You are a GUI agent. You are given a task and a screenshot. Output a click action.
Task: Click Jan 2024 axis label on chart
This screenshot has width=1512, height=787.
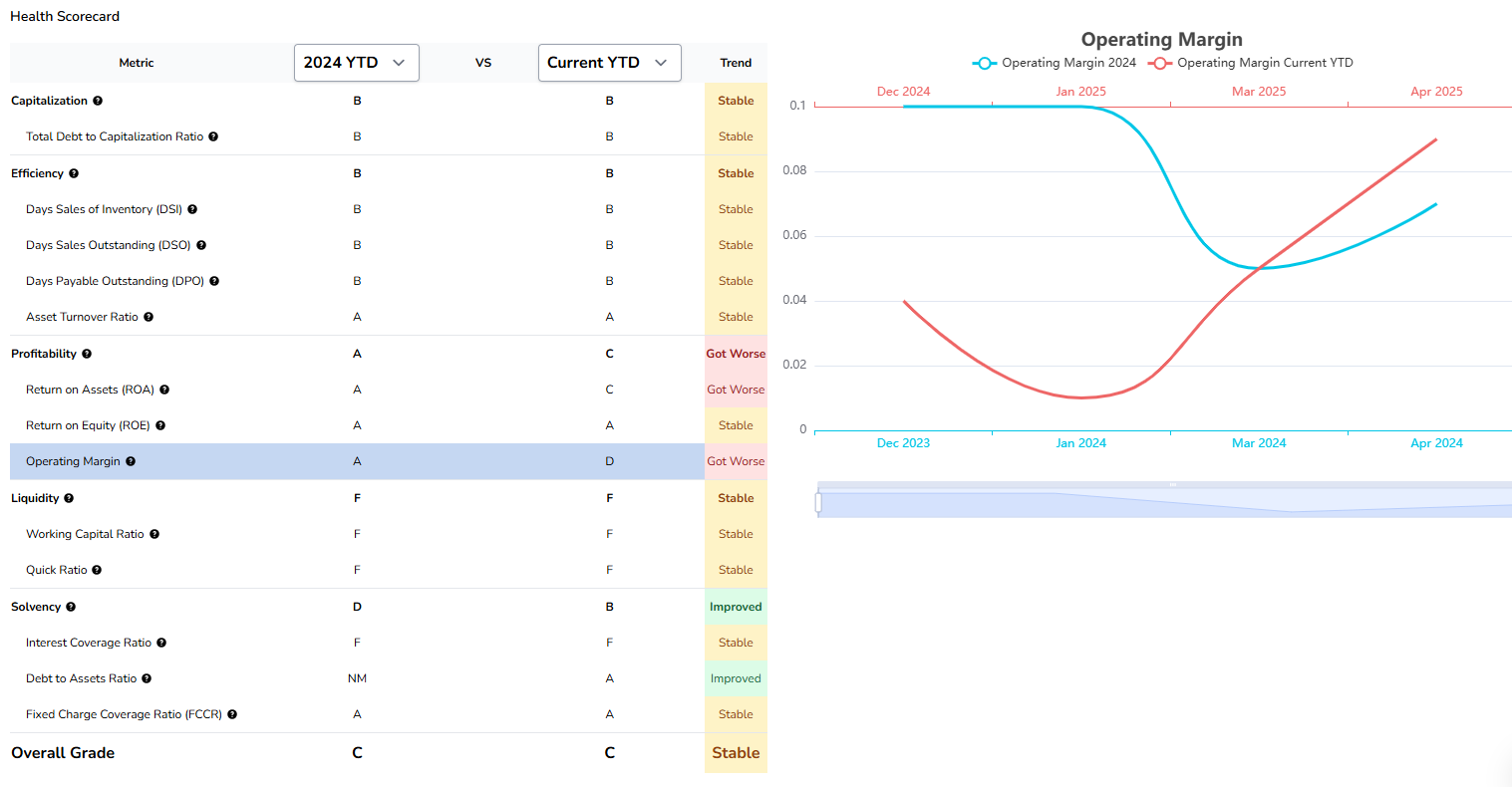pos(1080,443)
